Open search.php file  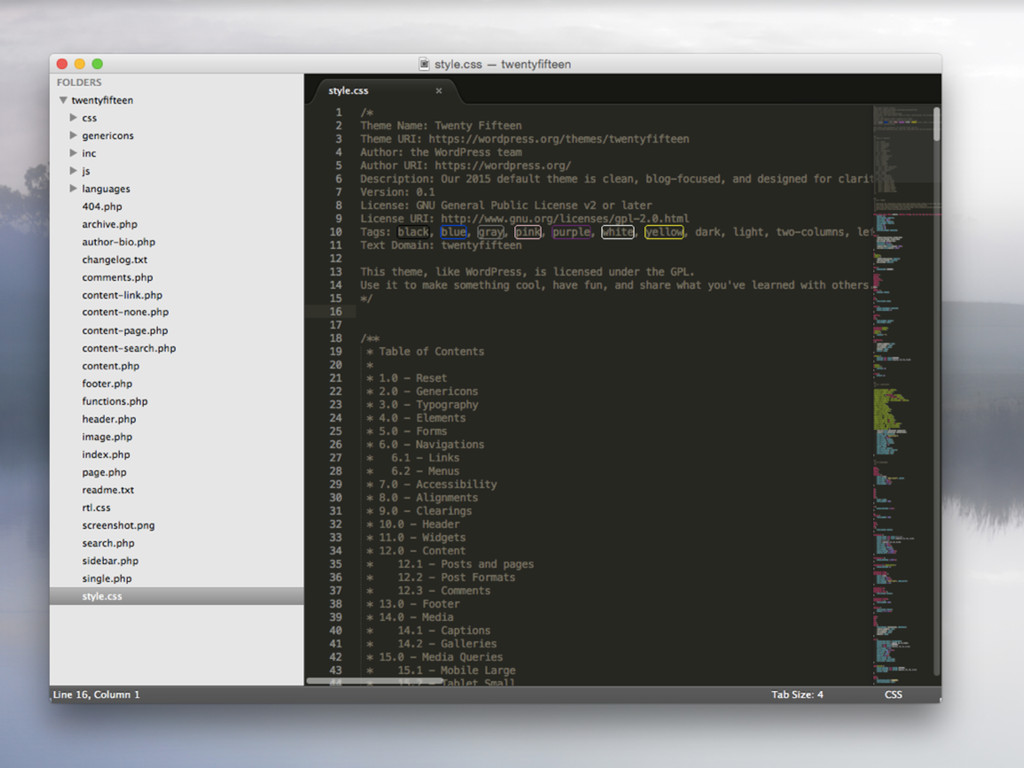[x=108, y=543]
